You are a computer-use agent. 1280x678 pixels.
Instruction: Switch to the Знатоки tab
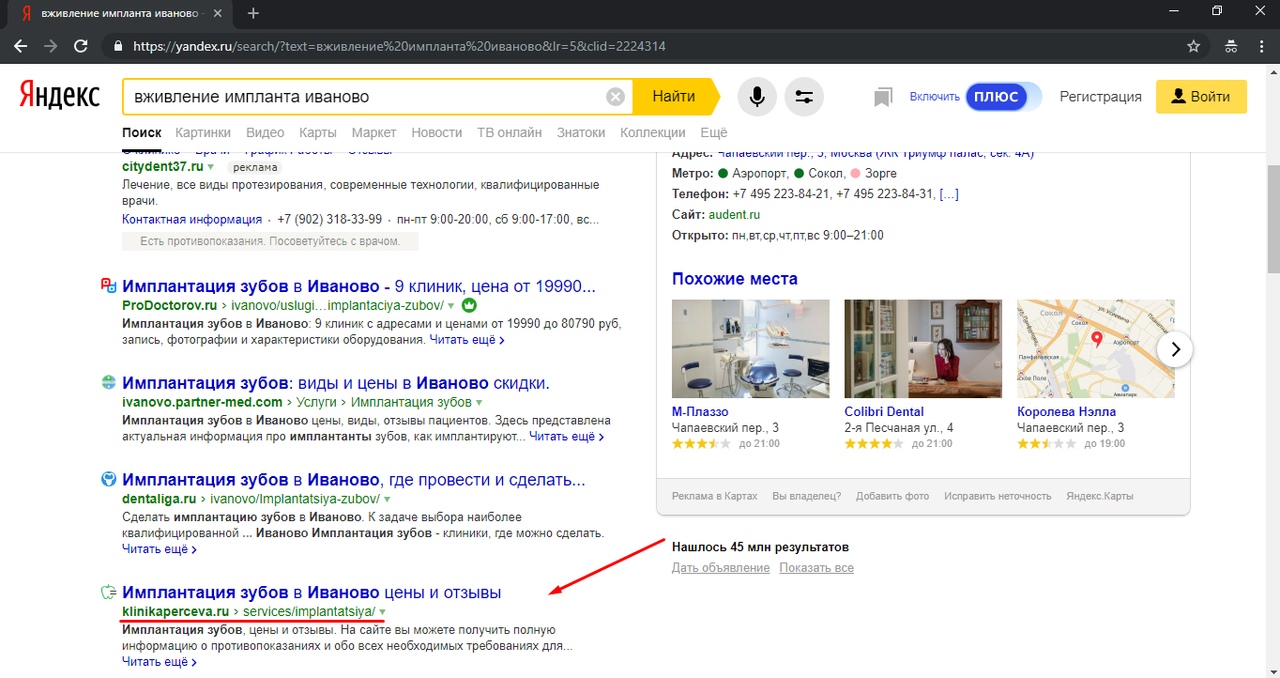[x=581, y=132]
